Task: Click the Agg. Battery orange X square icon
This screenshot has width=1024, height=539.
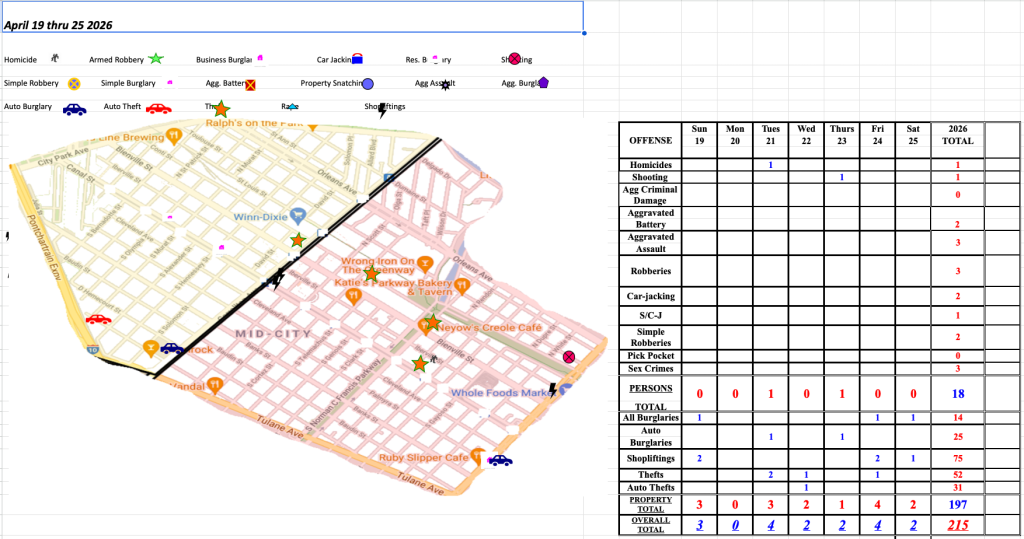Action: pyautogui.click(x=251, y=86)
